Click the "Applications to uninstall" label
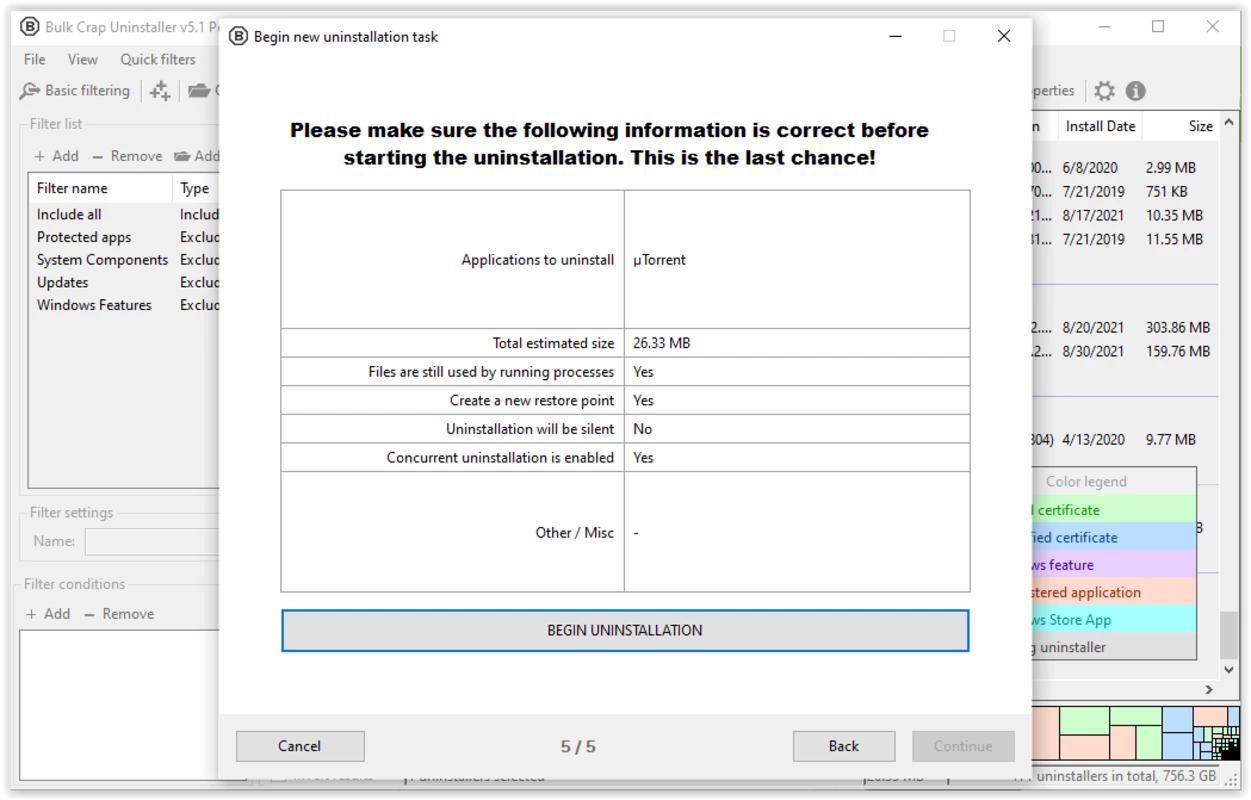1251x800 pixels. 538,260
